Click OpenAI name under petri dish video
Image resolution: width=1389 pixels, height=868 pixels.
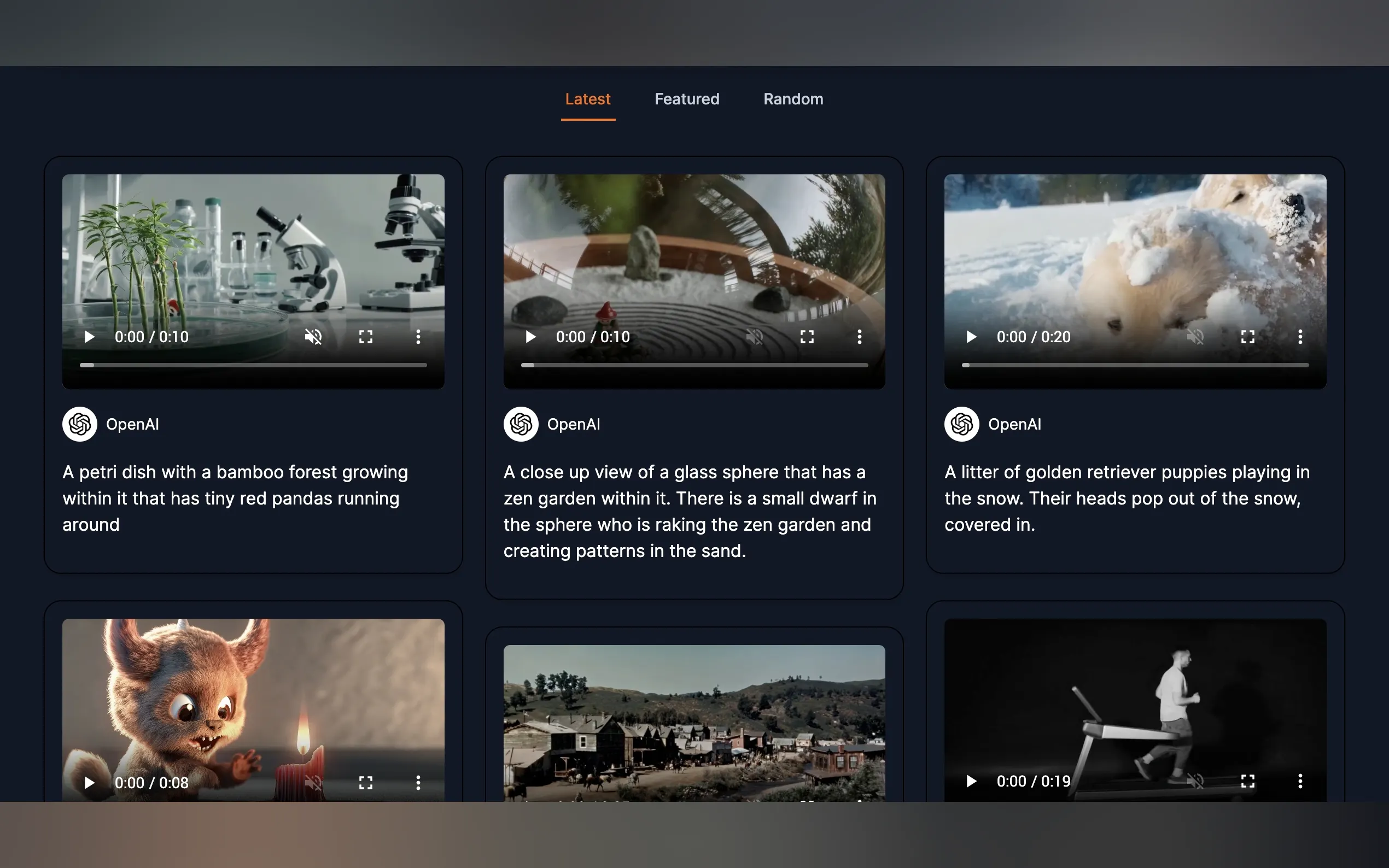pos(133,424)
